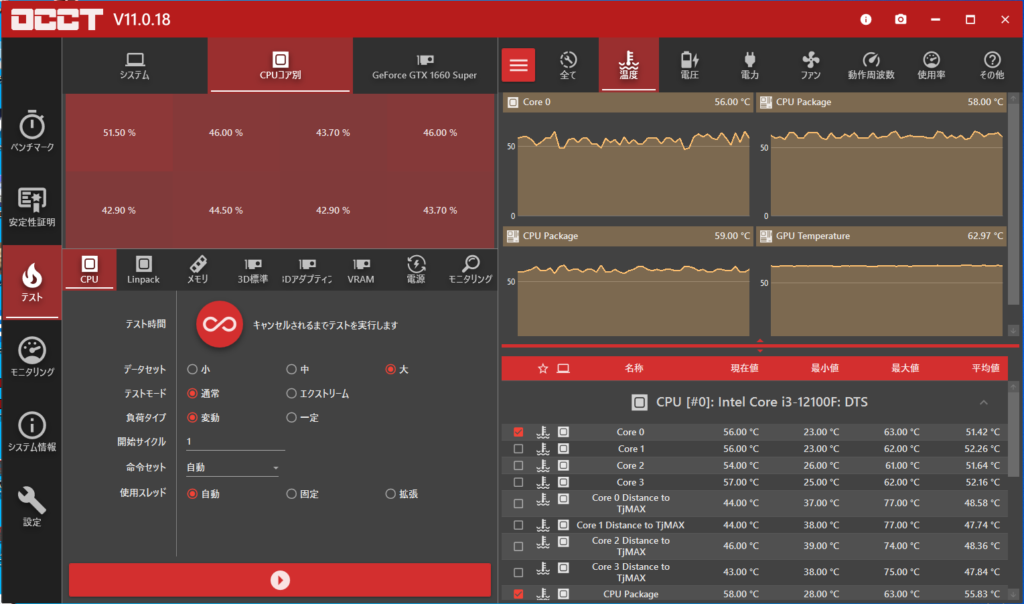This screenshot has width=1024, height=604.
Task: Switch to the CPUコア別 tab
Action: click(x=280, y=65)
